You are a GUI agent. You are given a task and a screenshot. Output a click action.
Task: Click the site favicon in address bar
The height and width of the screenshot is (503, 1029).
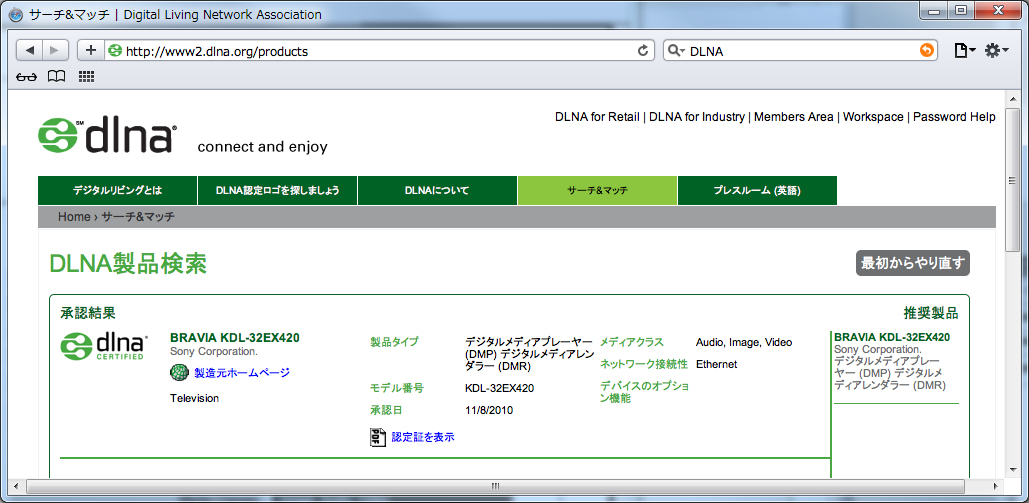click(x=115, y=51)
